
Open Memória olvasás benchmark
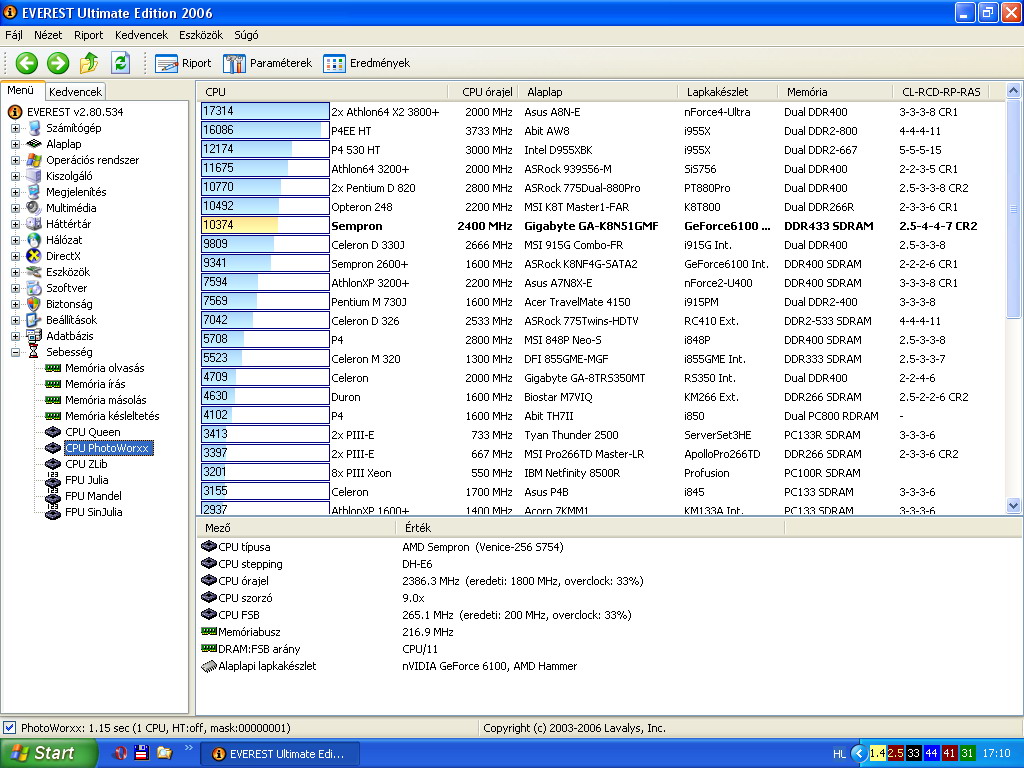(x=104, y=368)
